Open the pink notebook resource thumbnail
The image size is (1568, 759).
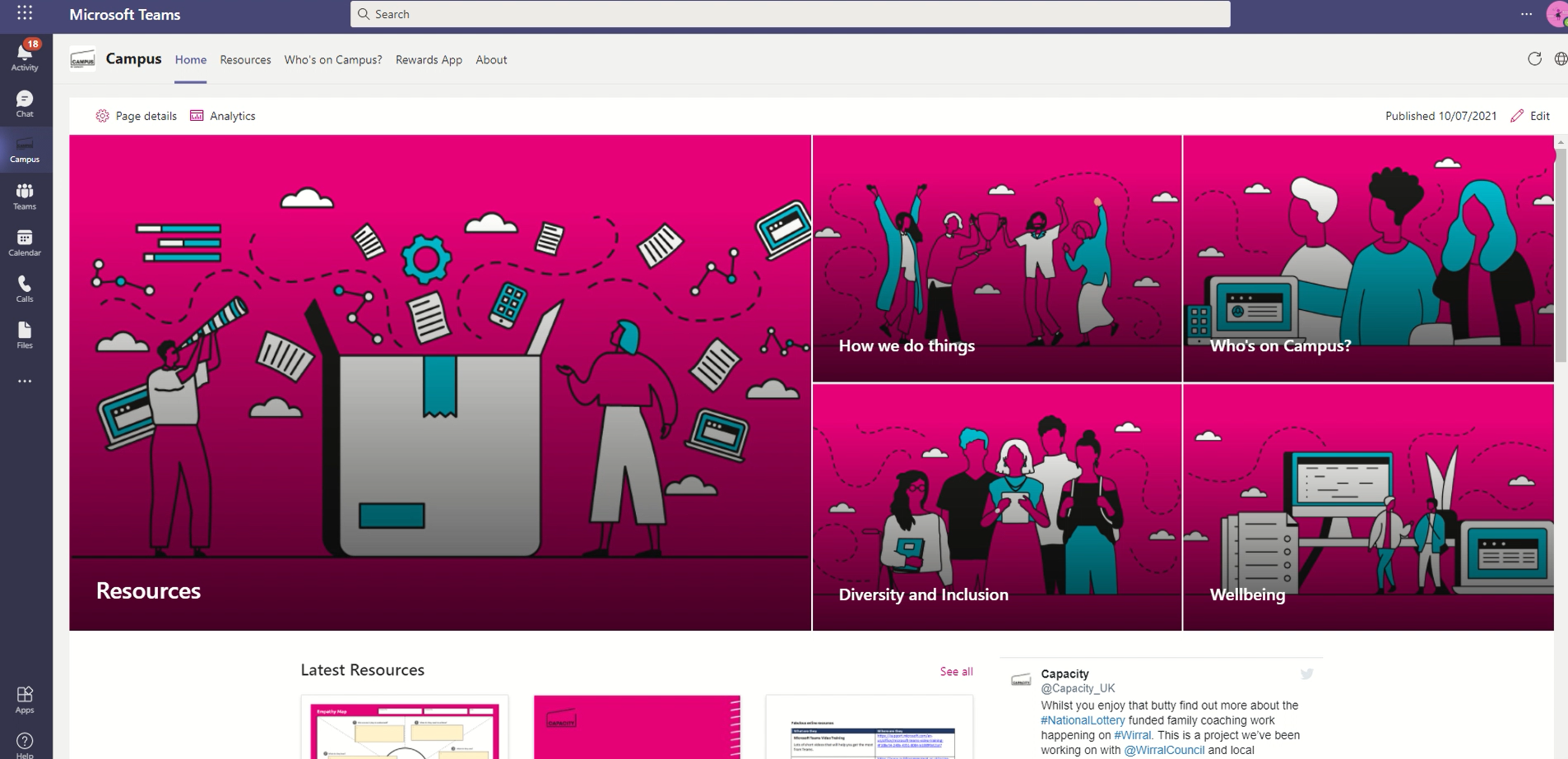pos(637,727)
